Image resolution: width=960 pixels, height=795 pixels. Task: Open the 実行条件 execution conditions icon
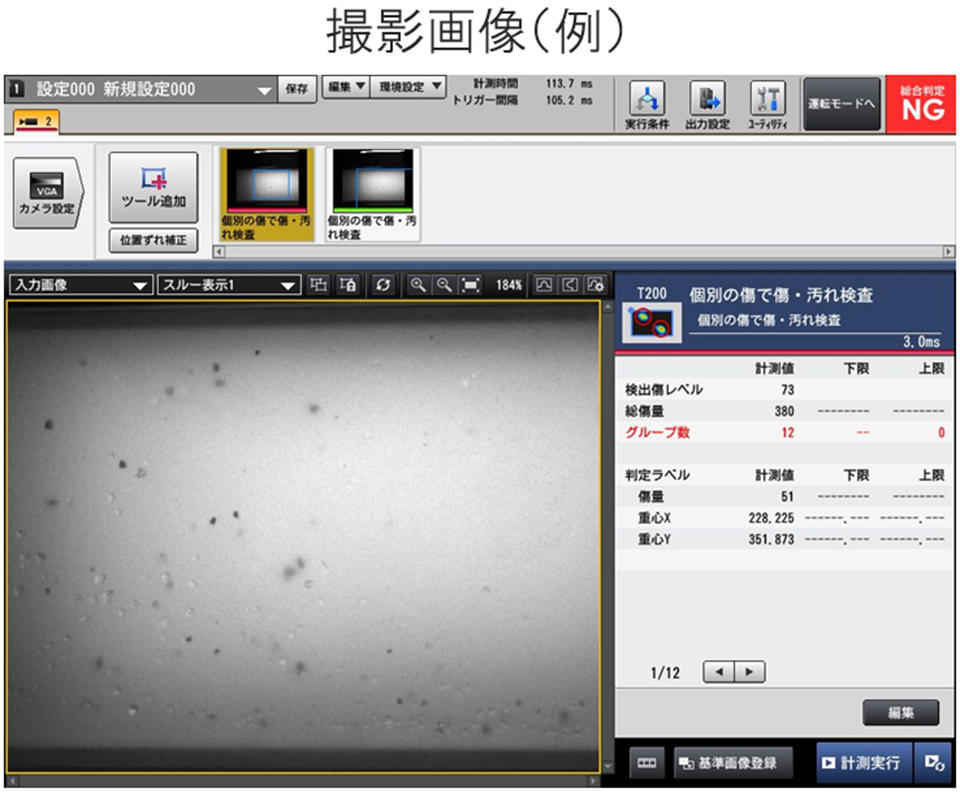[647, 105]
